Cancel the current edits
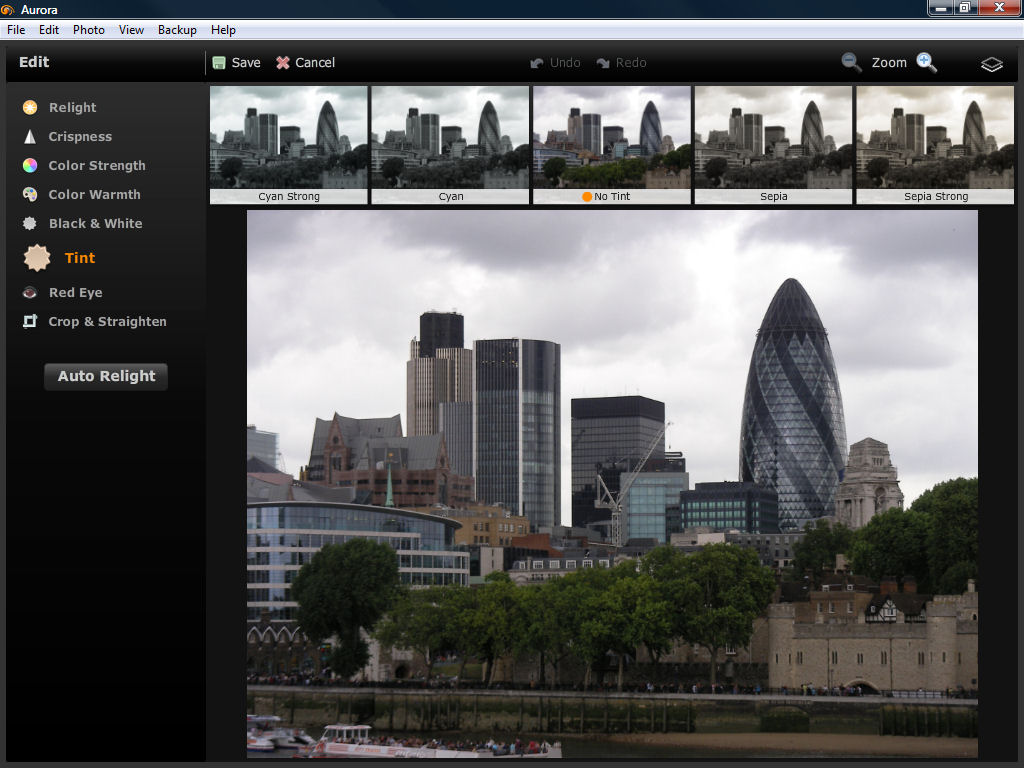This screenshot has height=768, width=1024. click(x=305, y=63)
